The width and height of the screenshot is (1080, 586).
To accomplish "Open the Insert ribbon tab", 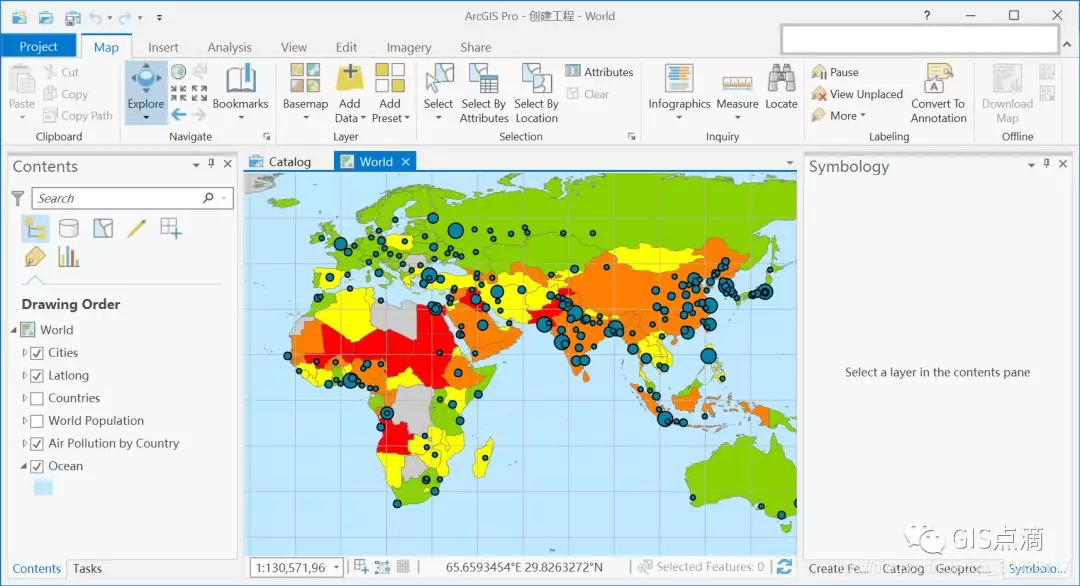I will [x=163, y=47].
